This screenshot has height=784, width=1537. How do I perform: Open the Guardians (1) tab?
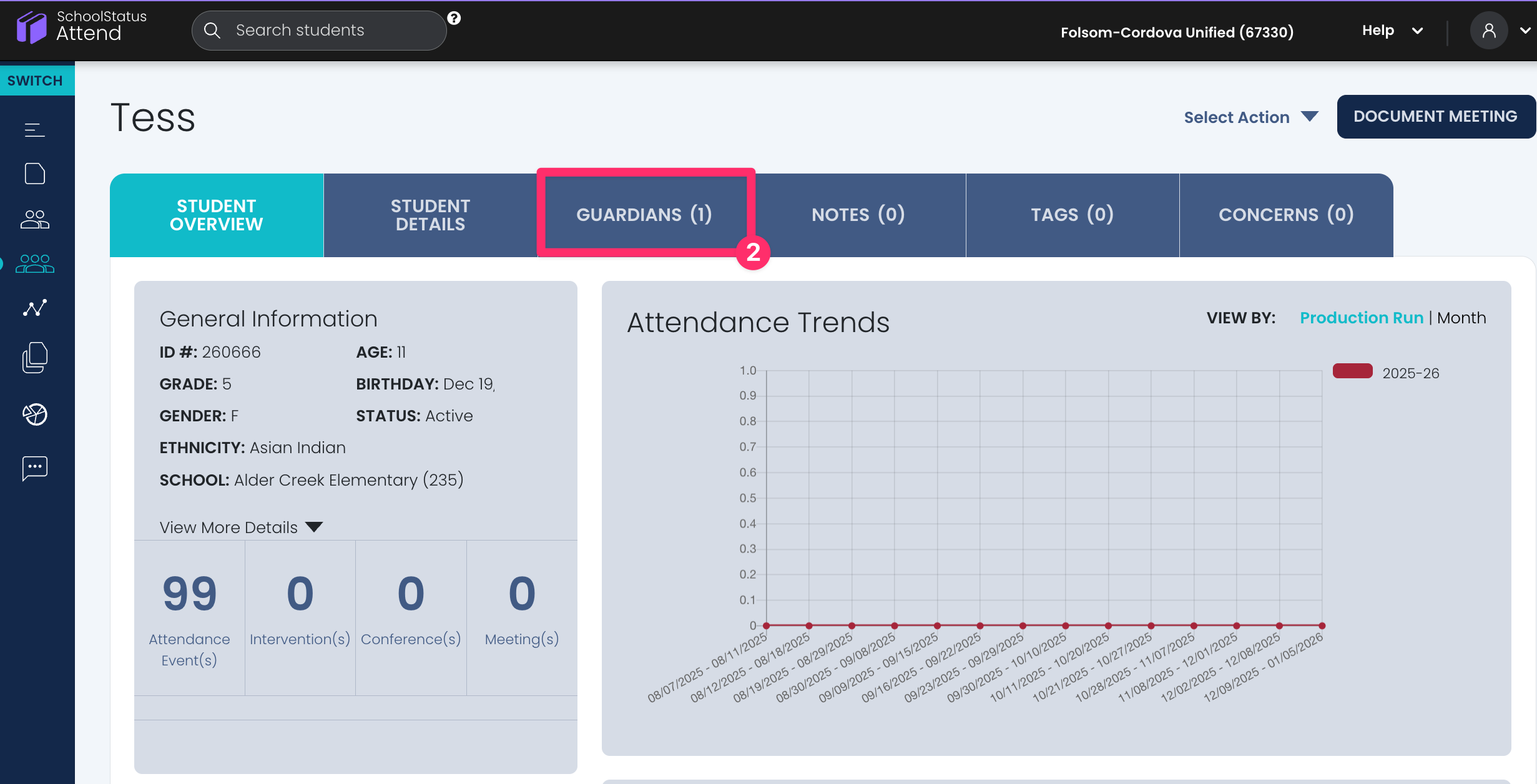pos(644,215)
